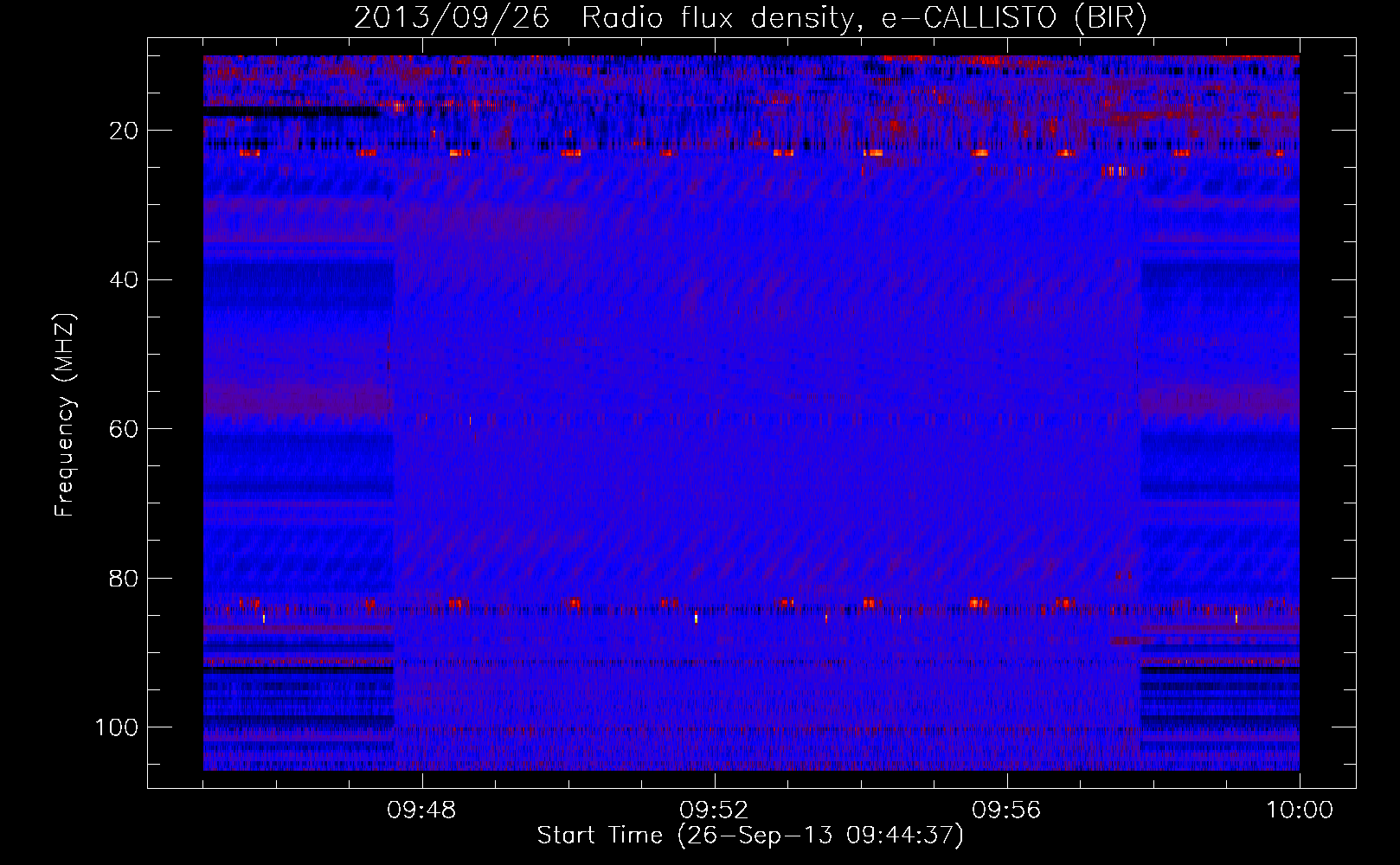The image size is (1400, 865).
Task: Click the frequency tick label 80
Action: (125, 578)
